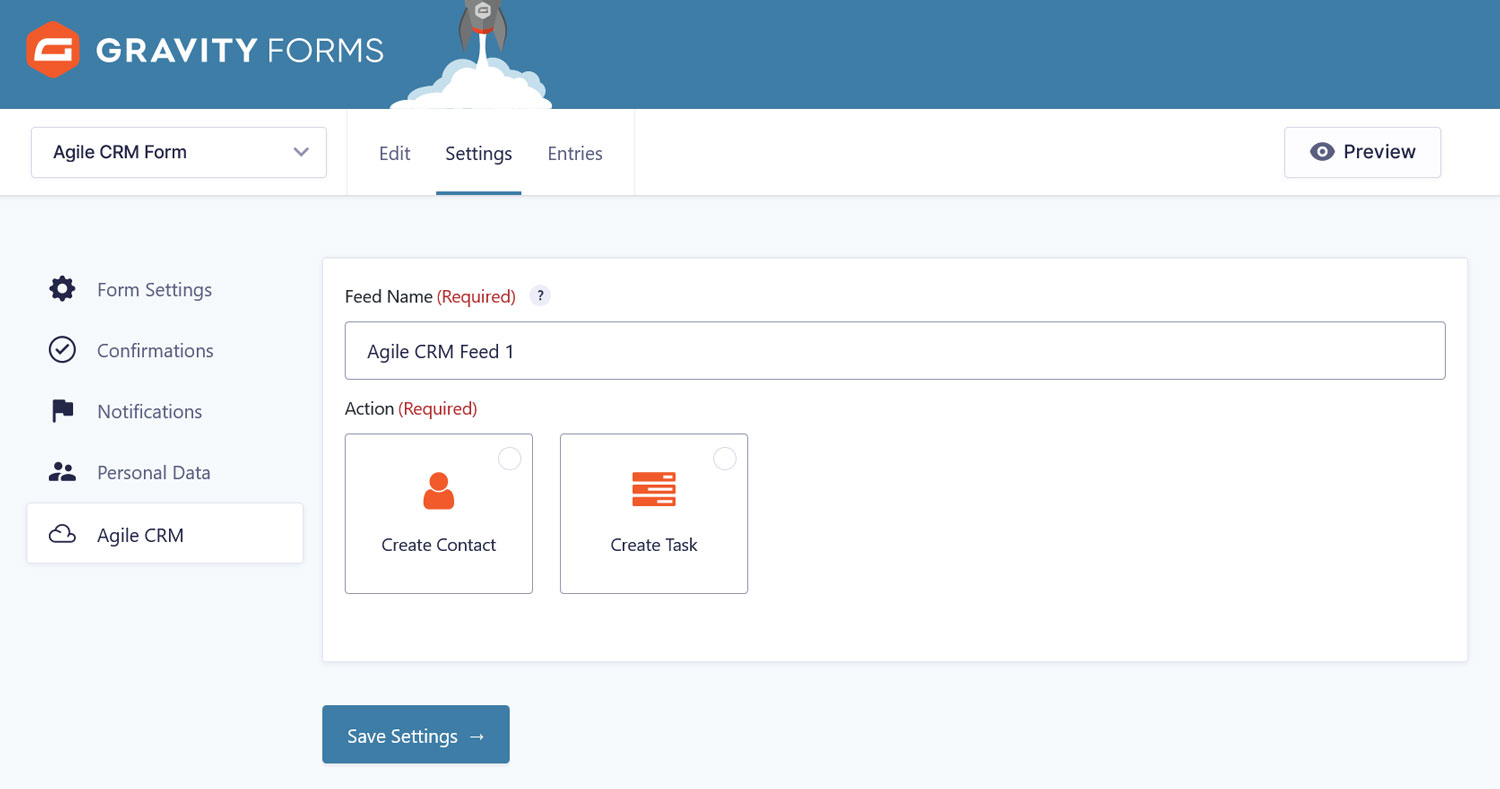Click the orange stacked-rows icon for Create Task

[654, 489]
